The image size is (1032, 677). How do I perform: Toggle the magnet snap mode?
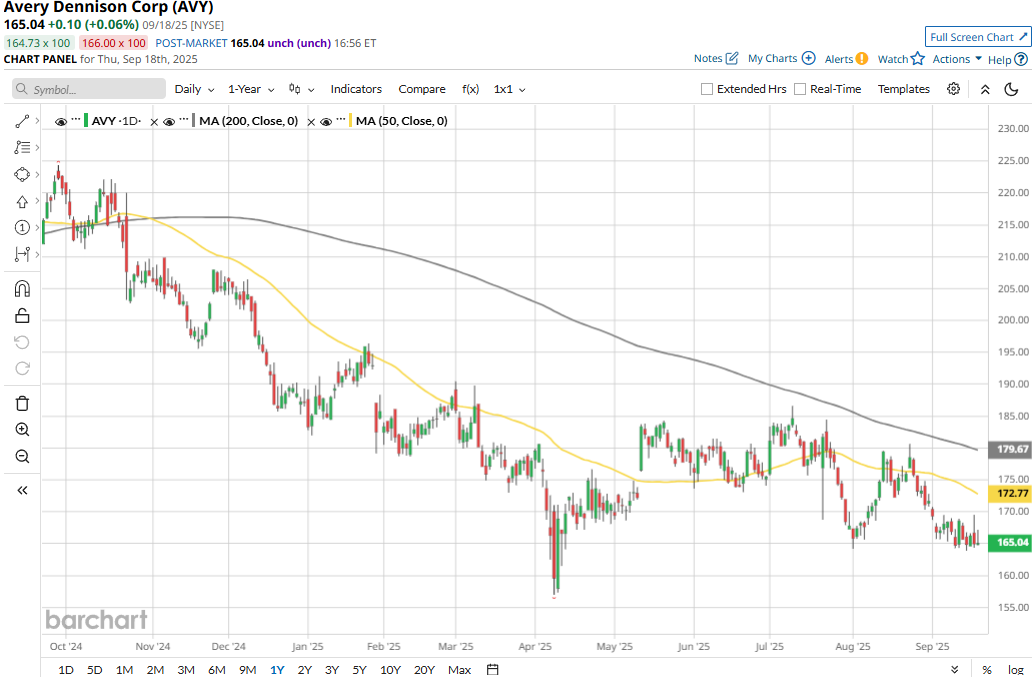tap(22, 289)
